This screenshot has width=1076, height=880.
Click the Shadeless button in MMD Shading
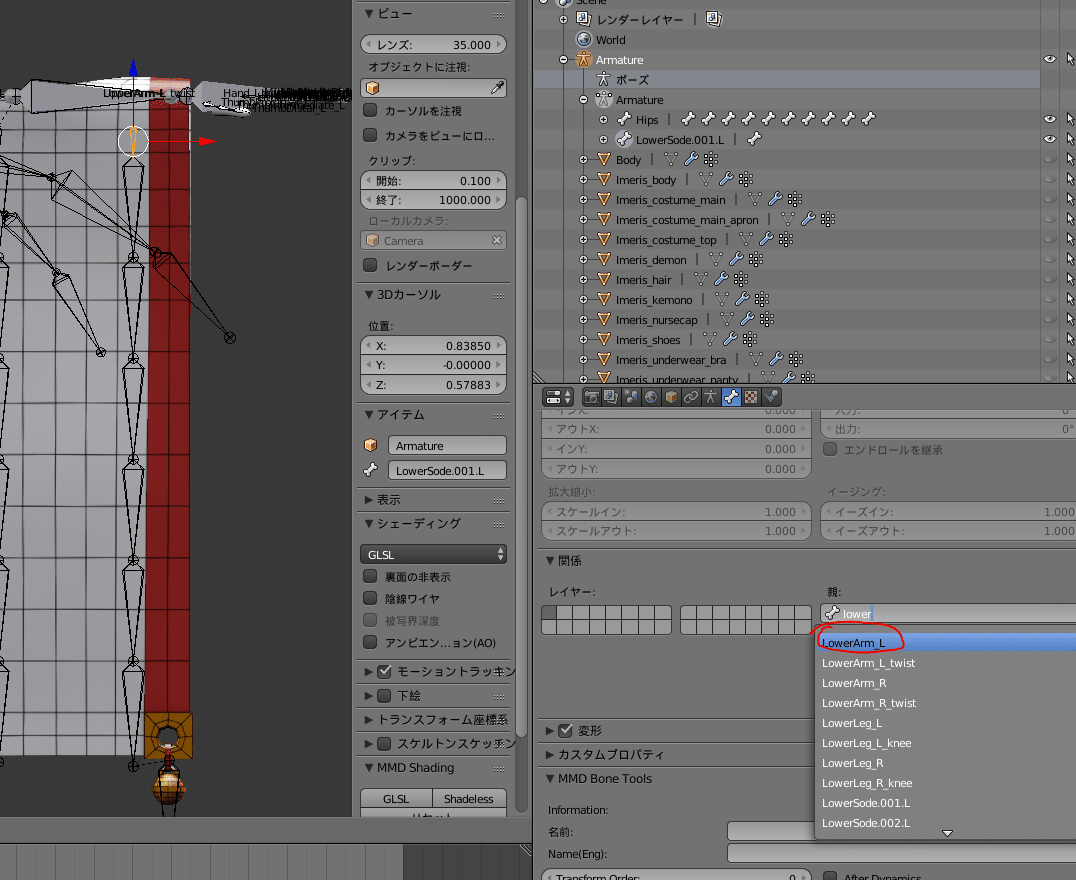pyautogui.click(x=469, y=798)
